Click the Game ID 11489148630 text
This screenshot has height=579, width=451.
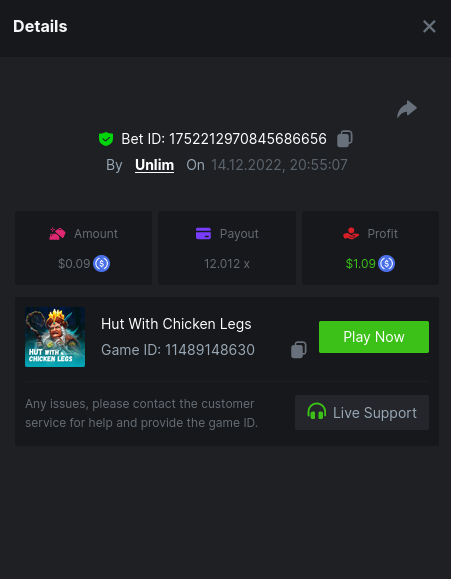pyautogui.click(x=178, y=350)
